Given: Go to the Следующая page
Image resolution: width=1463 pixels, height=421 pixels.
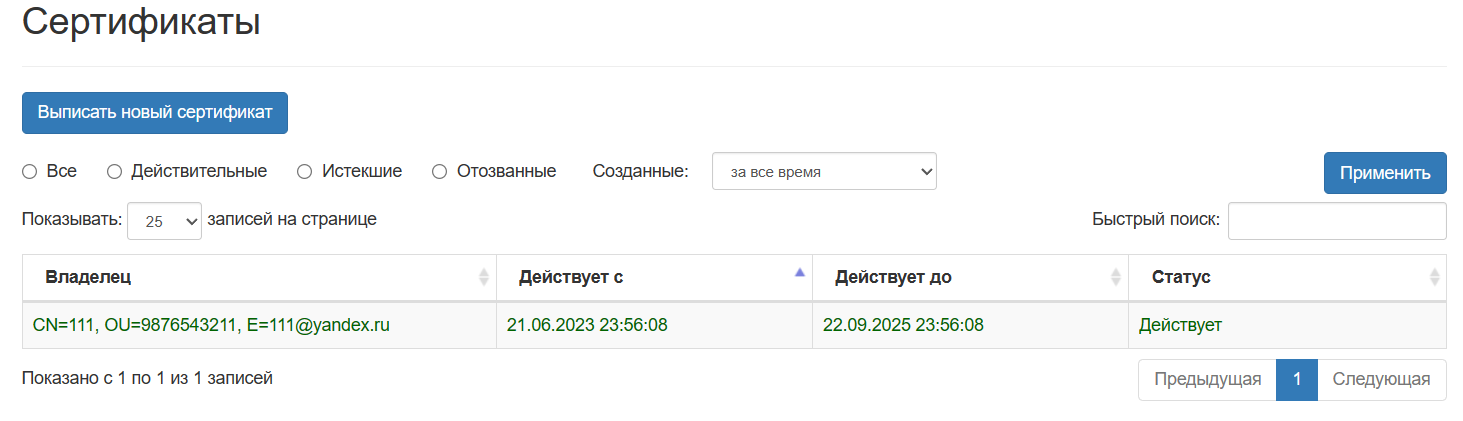Looking at the screenshot, I should coord(1381,380).
